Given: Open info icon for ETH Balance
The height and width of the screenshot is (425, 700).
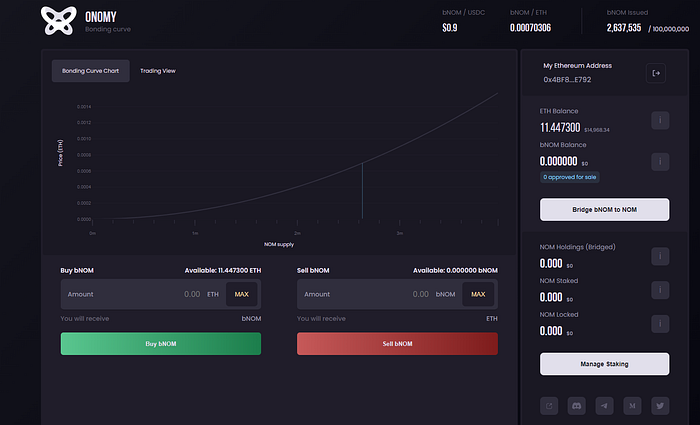Looking at the screenshot, I should pyautogui.click(x=660, y=120).
